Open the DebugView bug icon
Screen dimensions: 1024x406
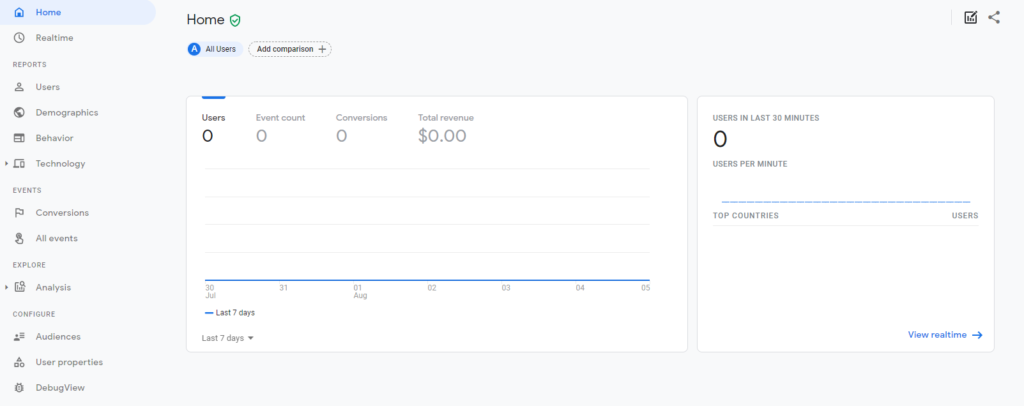click(20, 388)
